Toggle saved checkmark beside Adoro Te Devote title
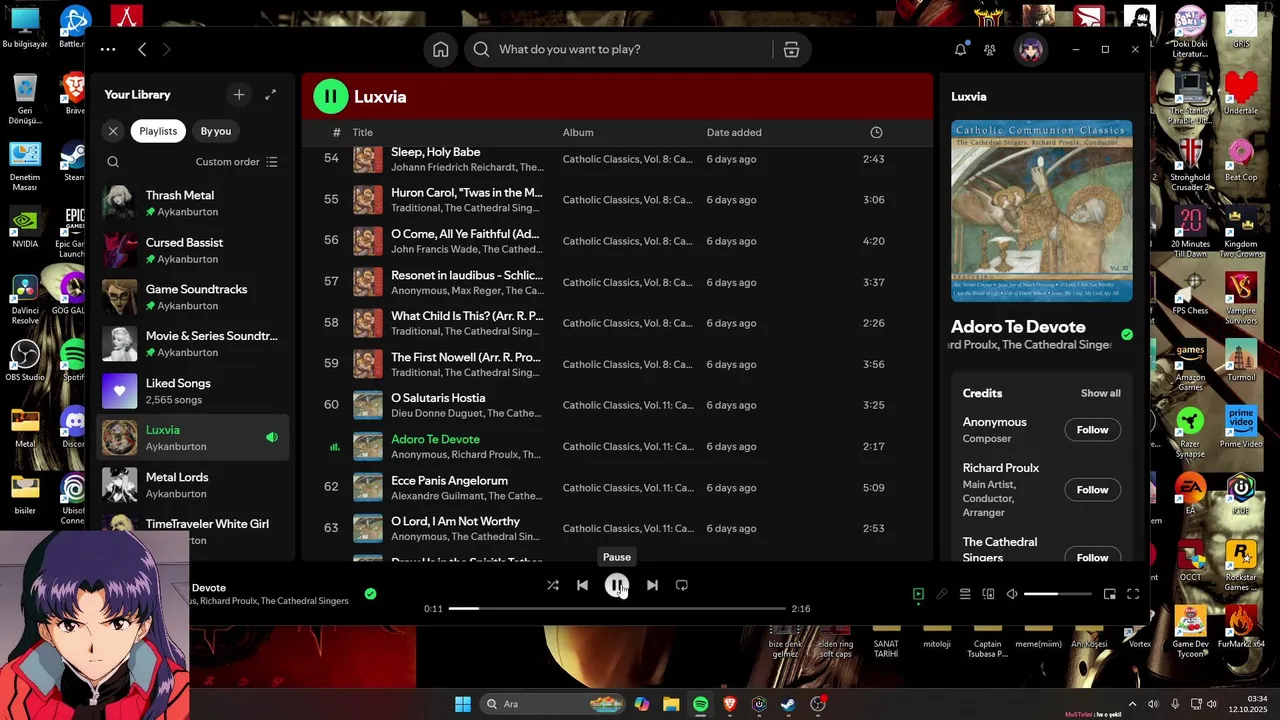The width and height of the screenshot is (1280, 720). pyautogui.click(x=1127, y=335)
